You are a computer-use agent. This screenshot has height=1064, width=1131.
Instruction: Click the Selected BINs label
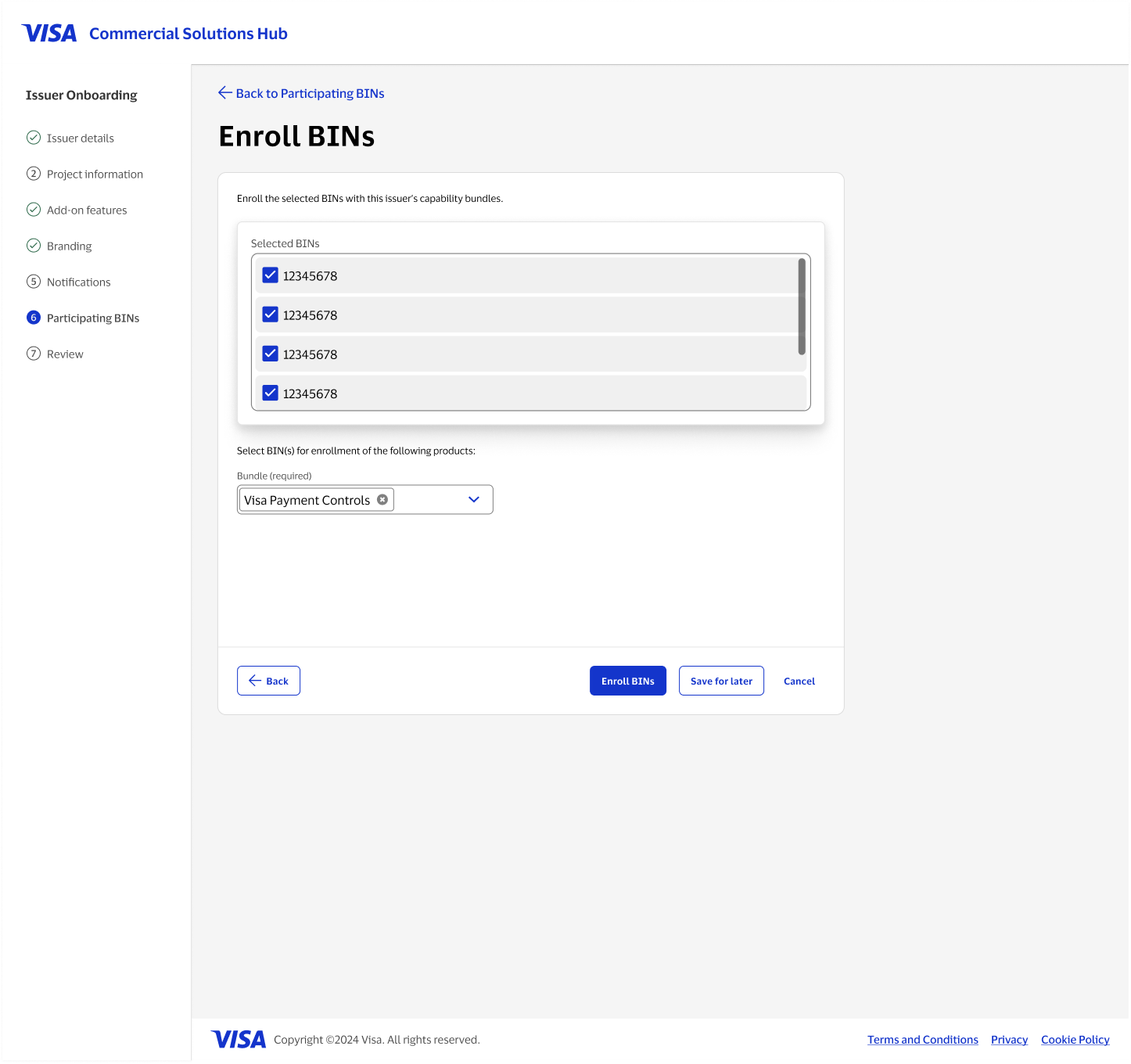[285, 244]
